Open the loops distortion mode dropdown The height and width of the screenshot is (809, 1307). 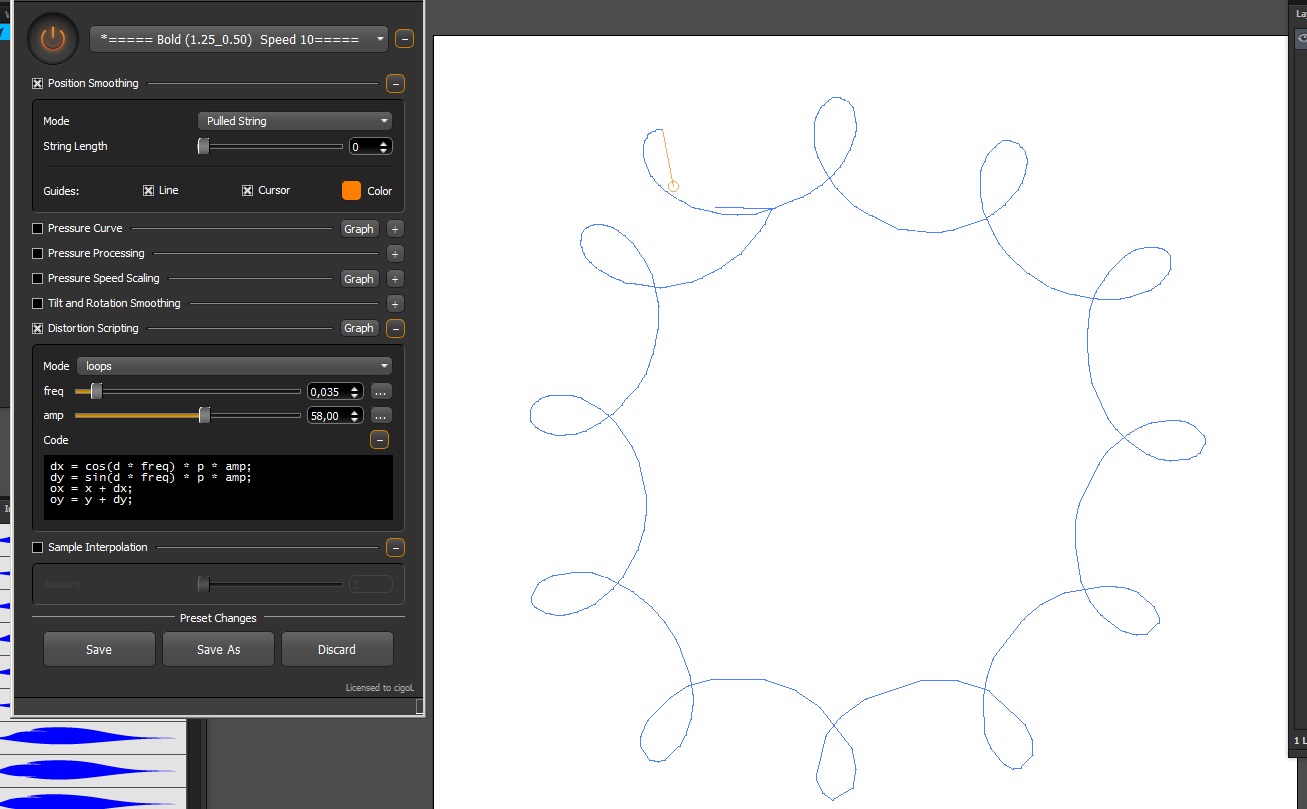(x=234, y=366)
